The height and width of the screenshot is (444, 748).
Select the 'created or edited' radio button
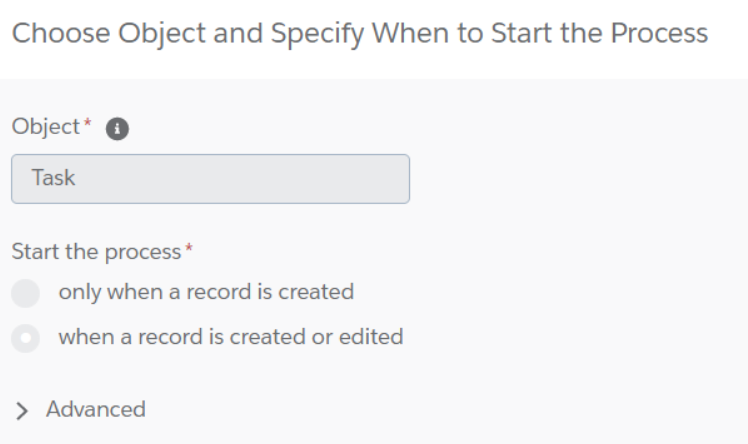[26, 338]
